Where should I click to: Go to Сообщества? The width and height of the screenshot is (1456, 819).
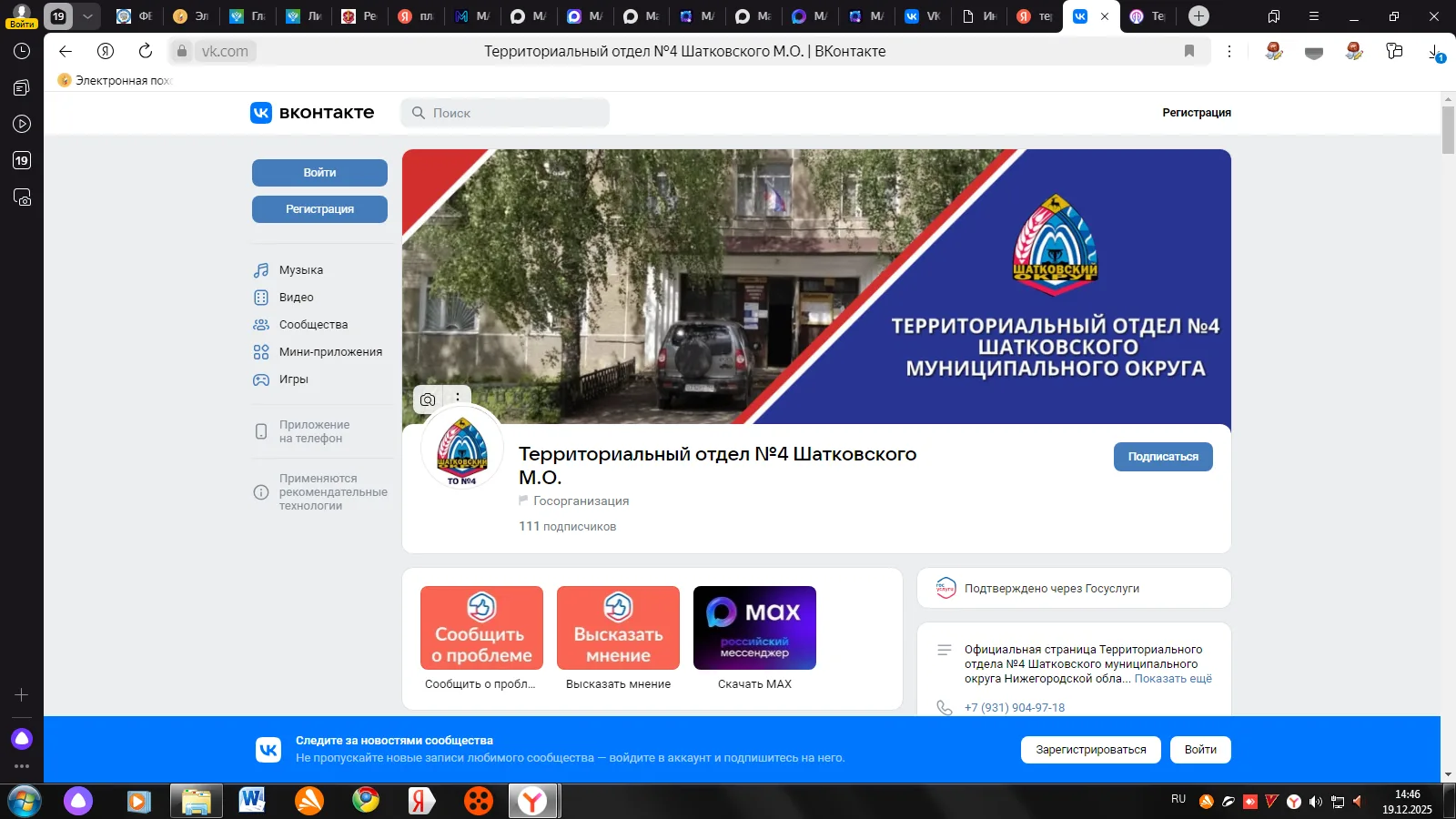pyautogui.click(x=313, y=325)
